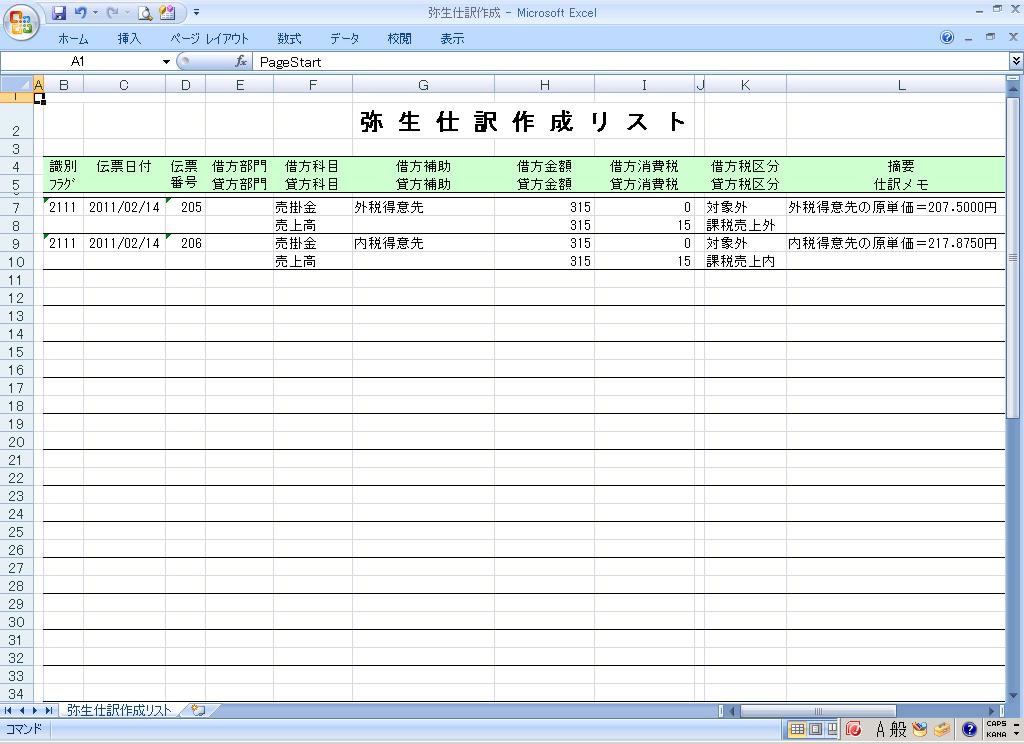Insert a new worksheet tab
This screenshot has width=1024, height=744.
pyautogui.click(x=199, y=710)
